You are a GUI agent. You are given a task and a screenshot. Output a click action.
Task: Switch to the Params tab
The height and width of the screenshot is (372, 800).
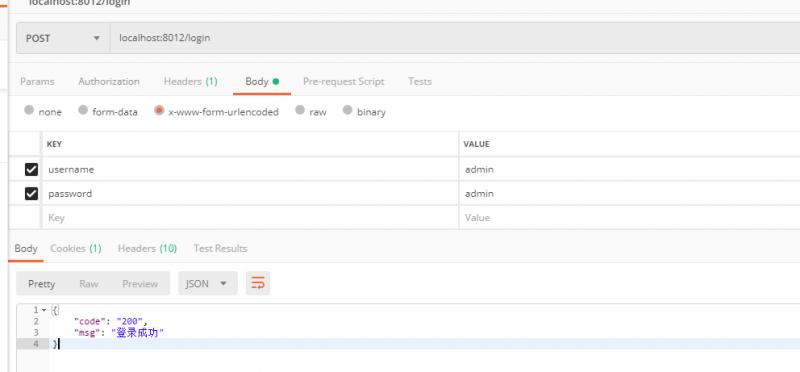37,82
